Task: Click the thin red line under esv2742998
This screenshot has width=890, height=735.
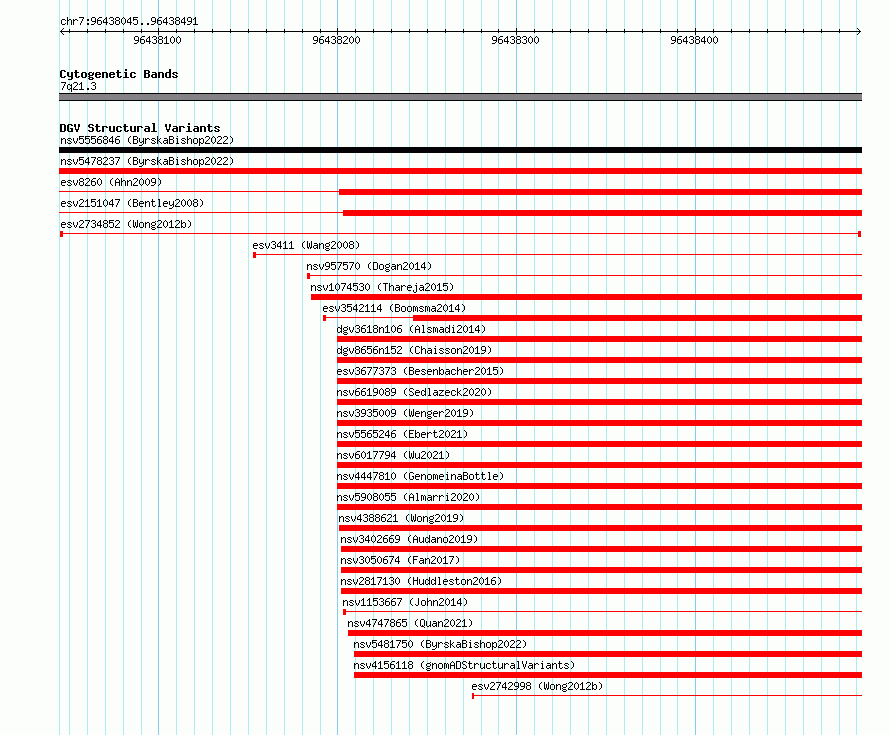Action: point(667,696)
